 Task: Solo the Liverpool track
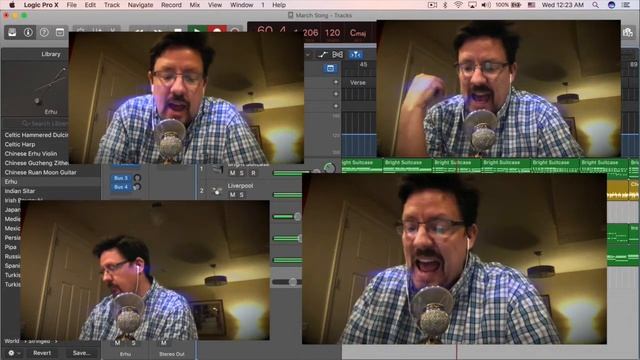[x=242, y=195]
